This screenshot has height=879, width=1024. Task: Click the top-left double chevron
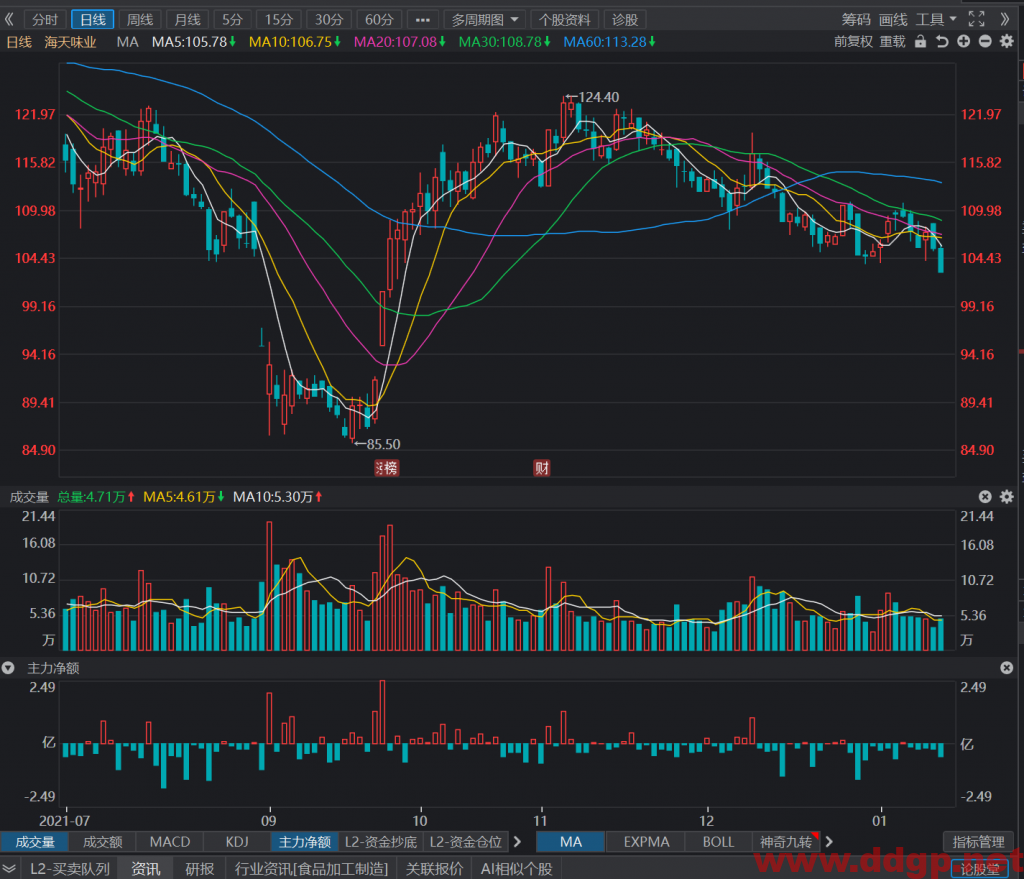(x=9, y=19)
